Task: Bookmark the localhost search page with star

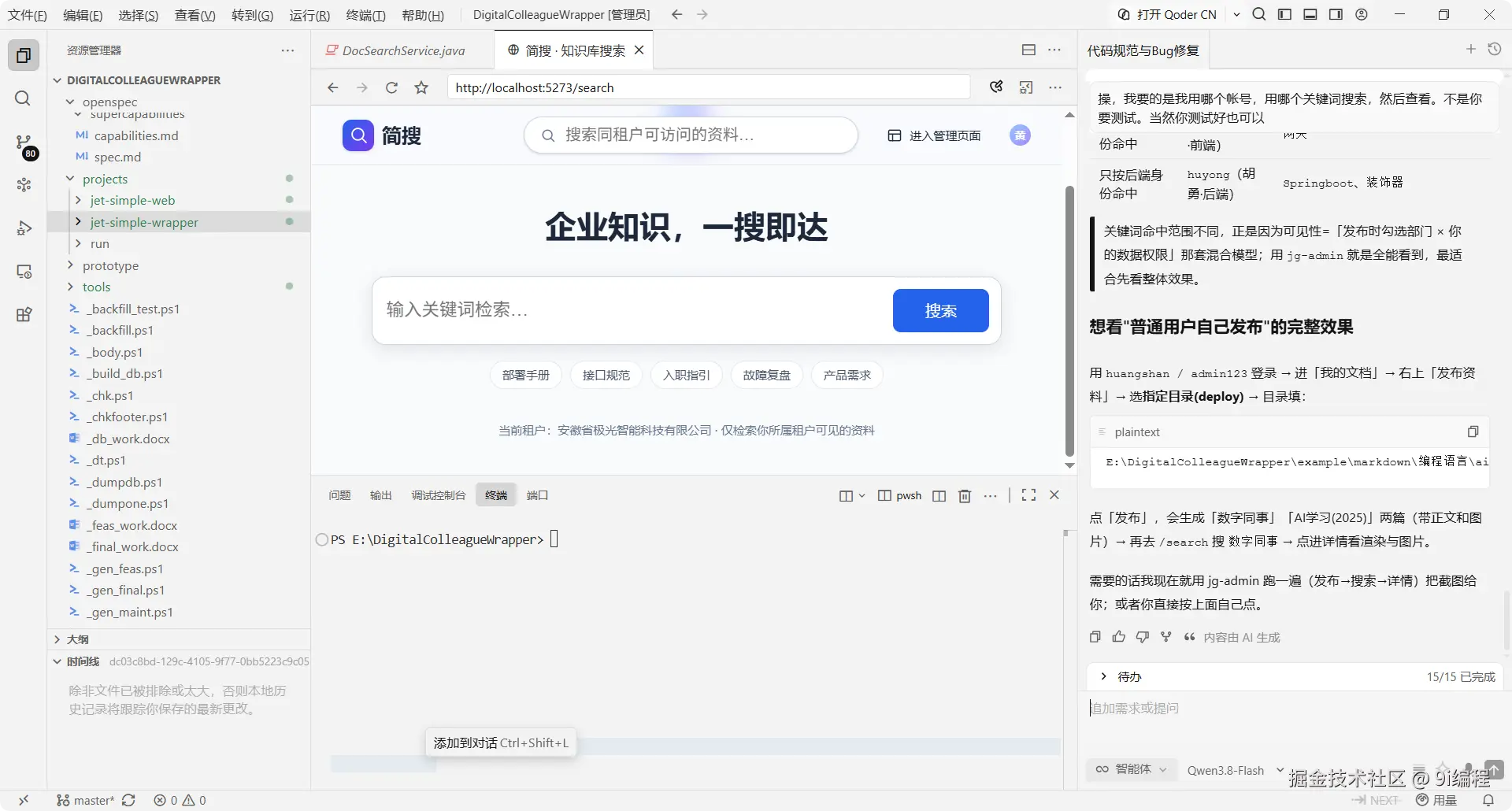Action: (x=421, y=87)
